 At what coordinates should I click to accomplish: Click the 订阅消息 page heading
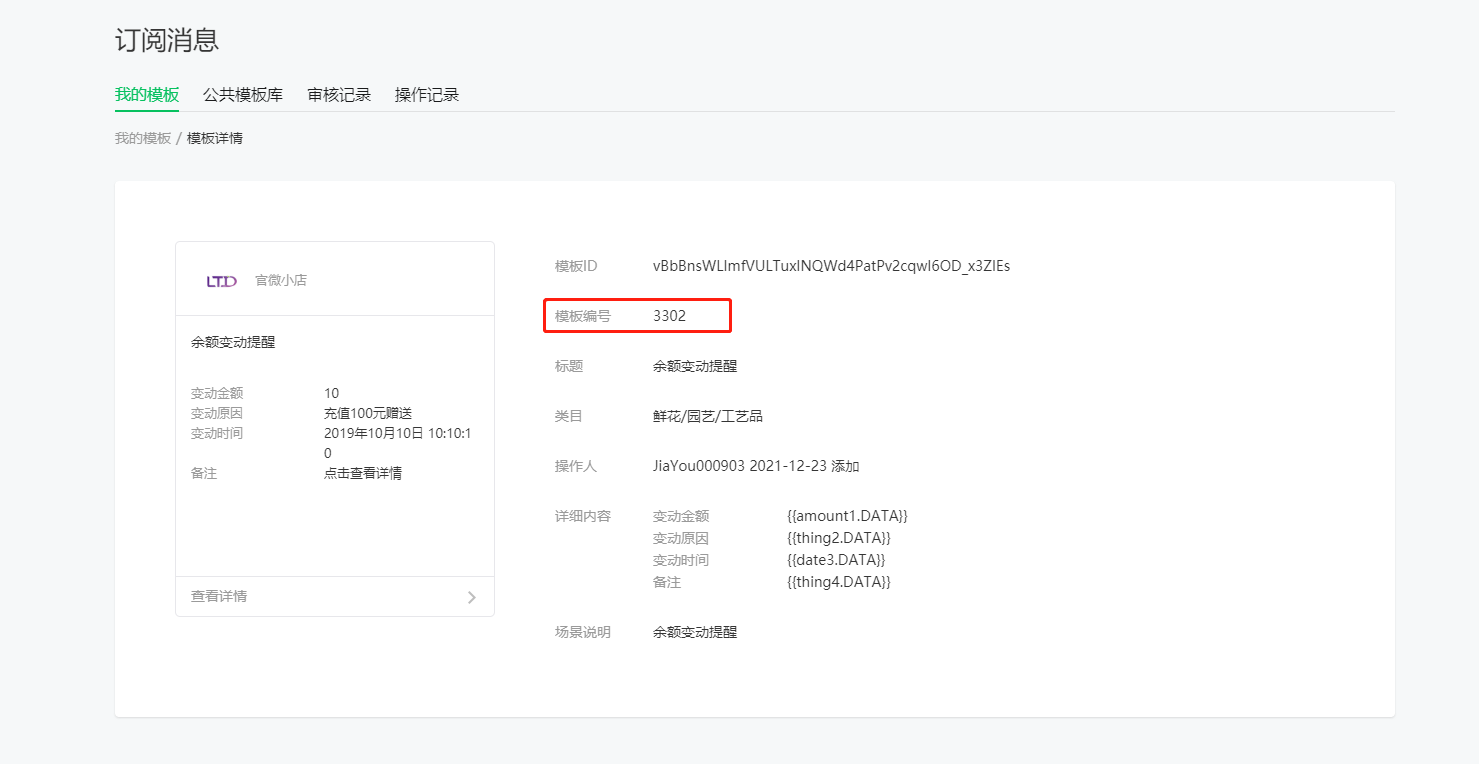(167, 40)
